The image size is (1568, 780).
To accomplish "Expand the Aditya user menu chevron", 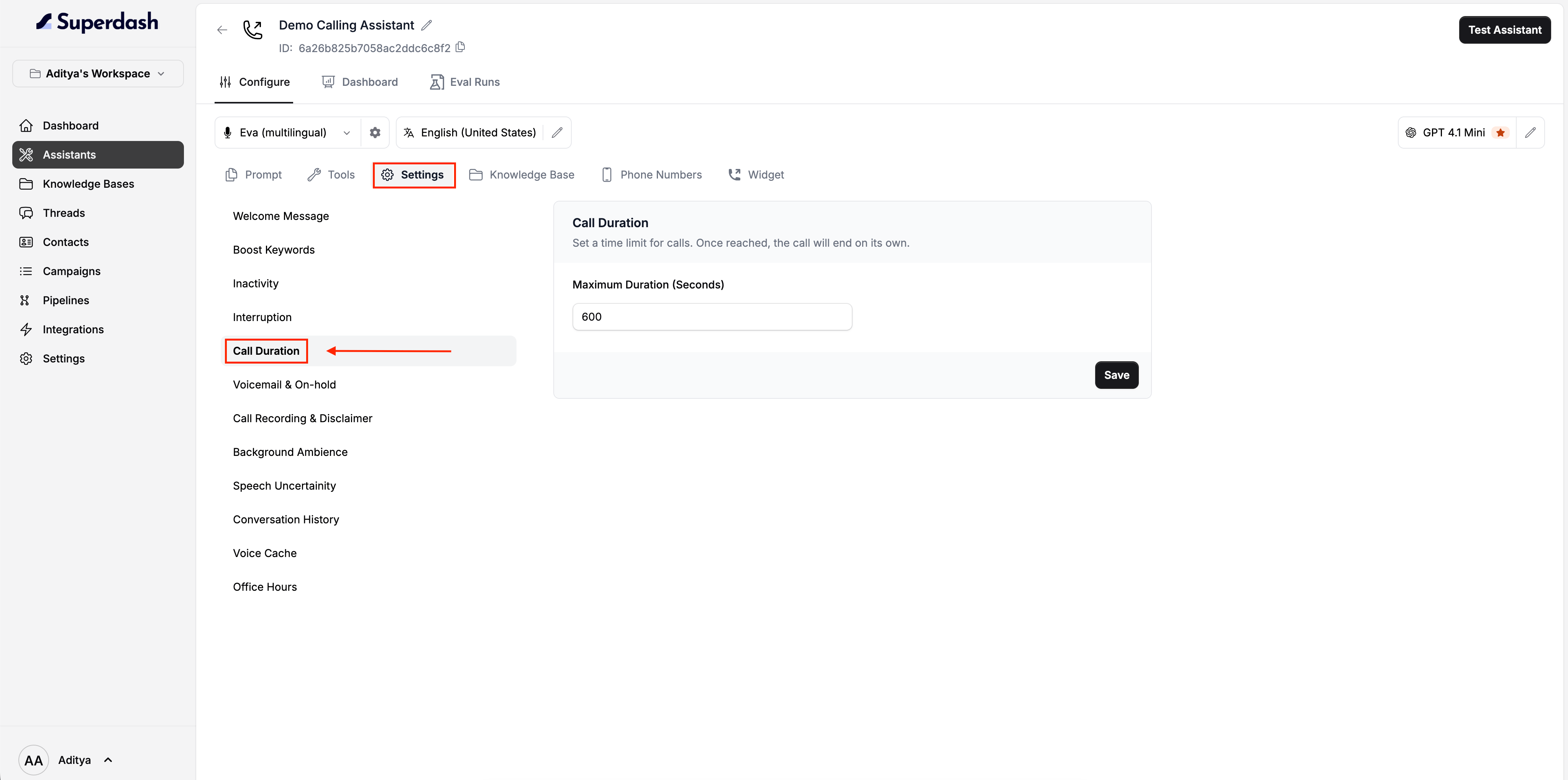I will click(x=108, y=760).
